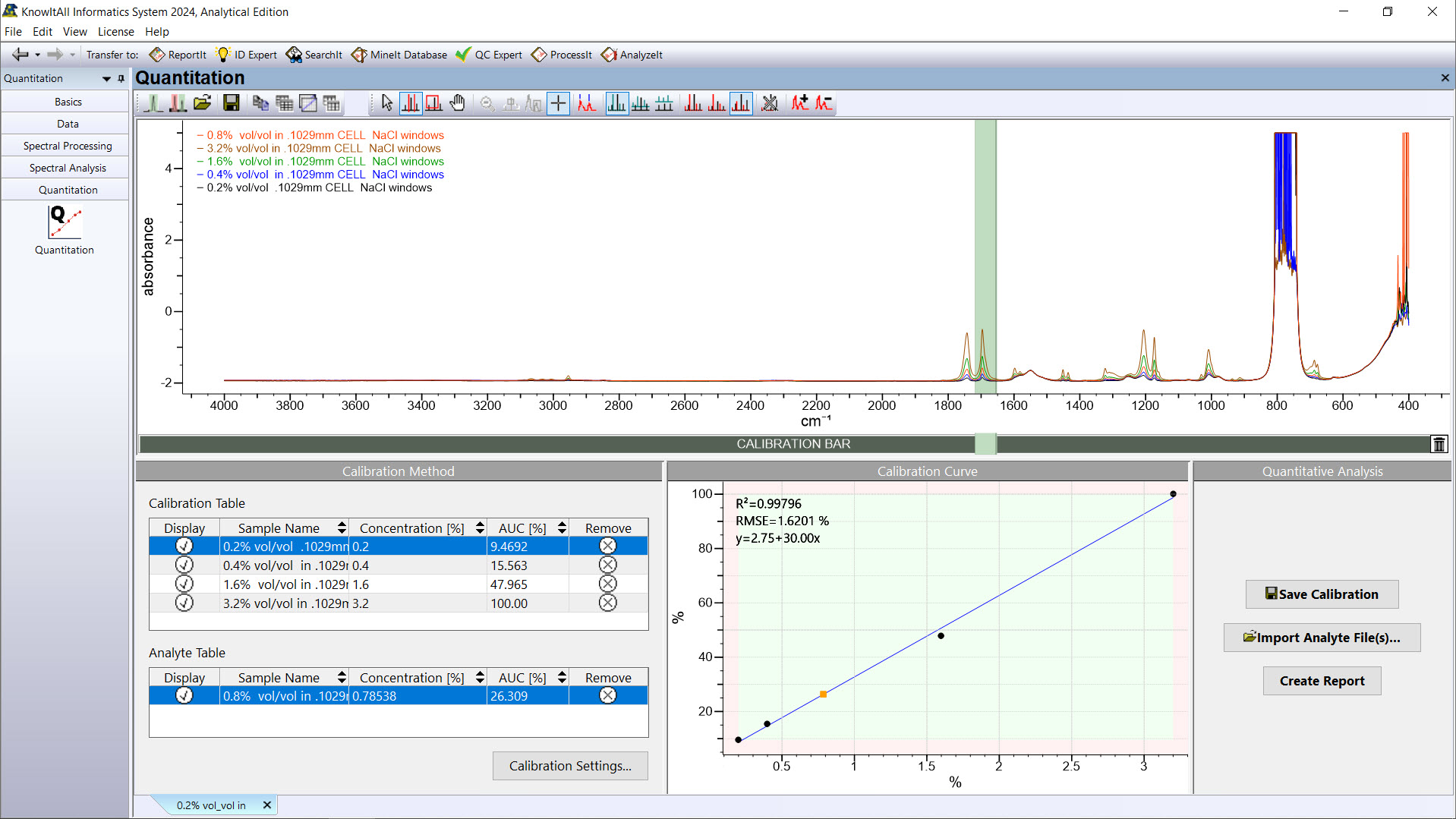The image size is (1456, 819).
Task: Toggle display of the 3.2% vol/vol sample
Action: pyautogui.click(x=184, y=603)
